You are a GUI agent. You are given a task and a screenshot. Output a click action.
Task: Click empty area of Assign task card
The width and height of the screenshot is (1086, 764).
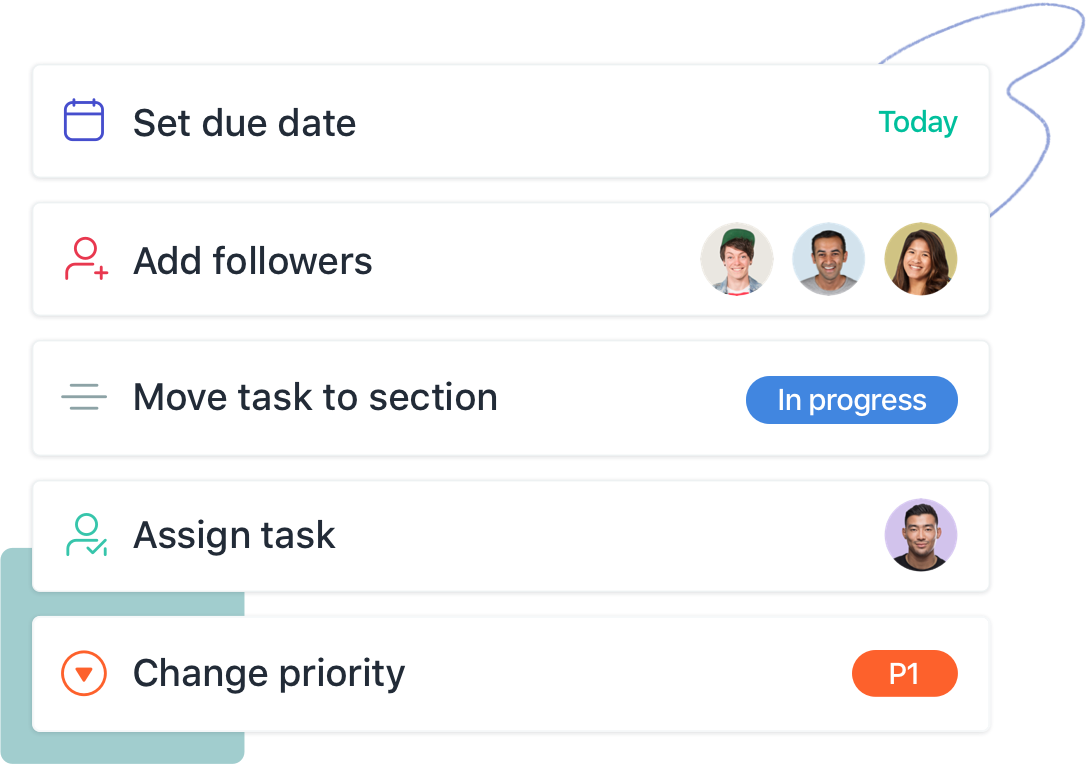click(x=609, y=536)
